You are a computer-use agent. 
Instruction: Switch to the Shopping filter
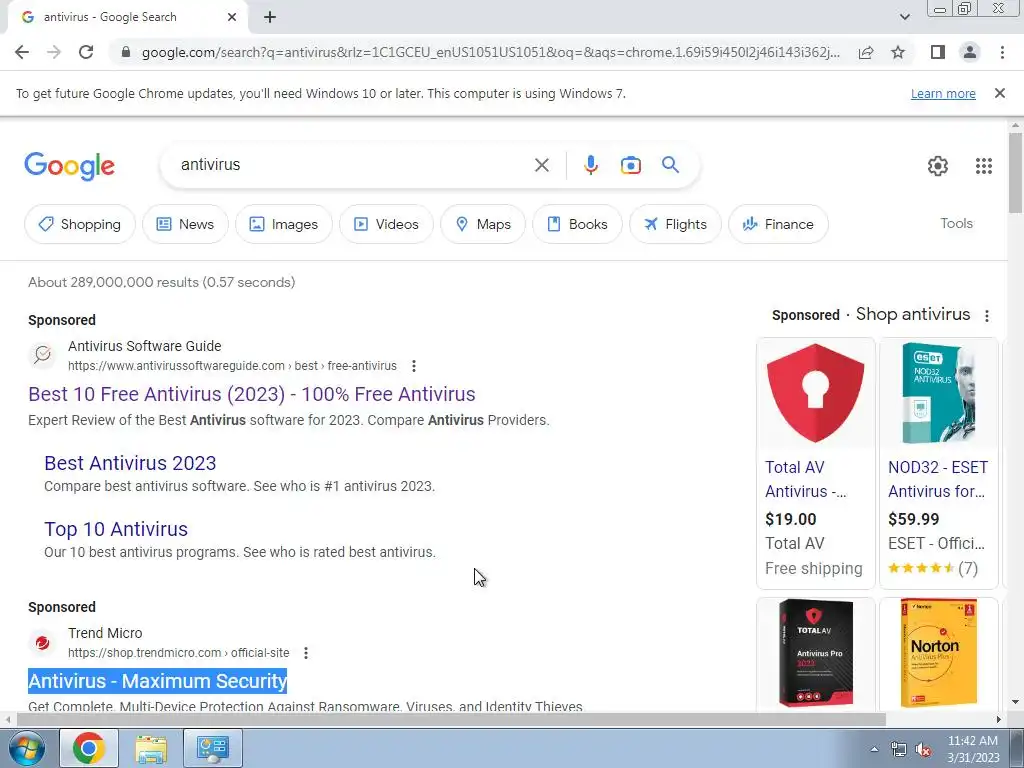(80, 224)
